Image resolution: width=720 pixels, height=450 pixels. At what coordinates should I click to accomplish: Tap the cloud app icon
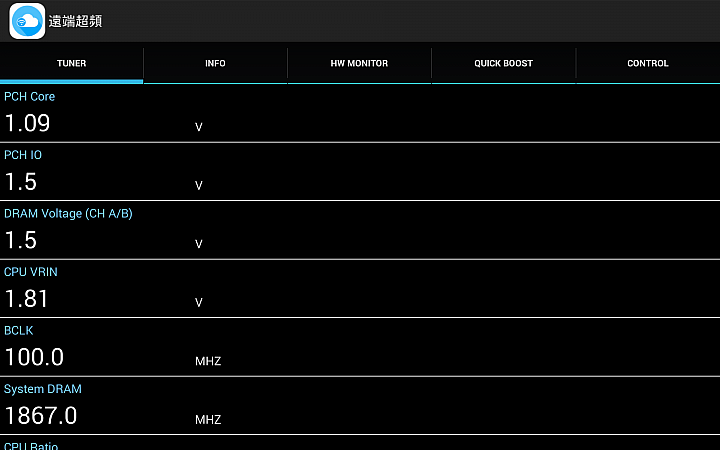click(27, 21)
